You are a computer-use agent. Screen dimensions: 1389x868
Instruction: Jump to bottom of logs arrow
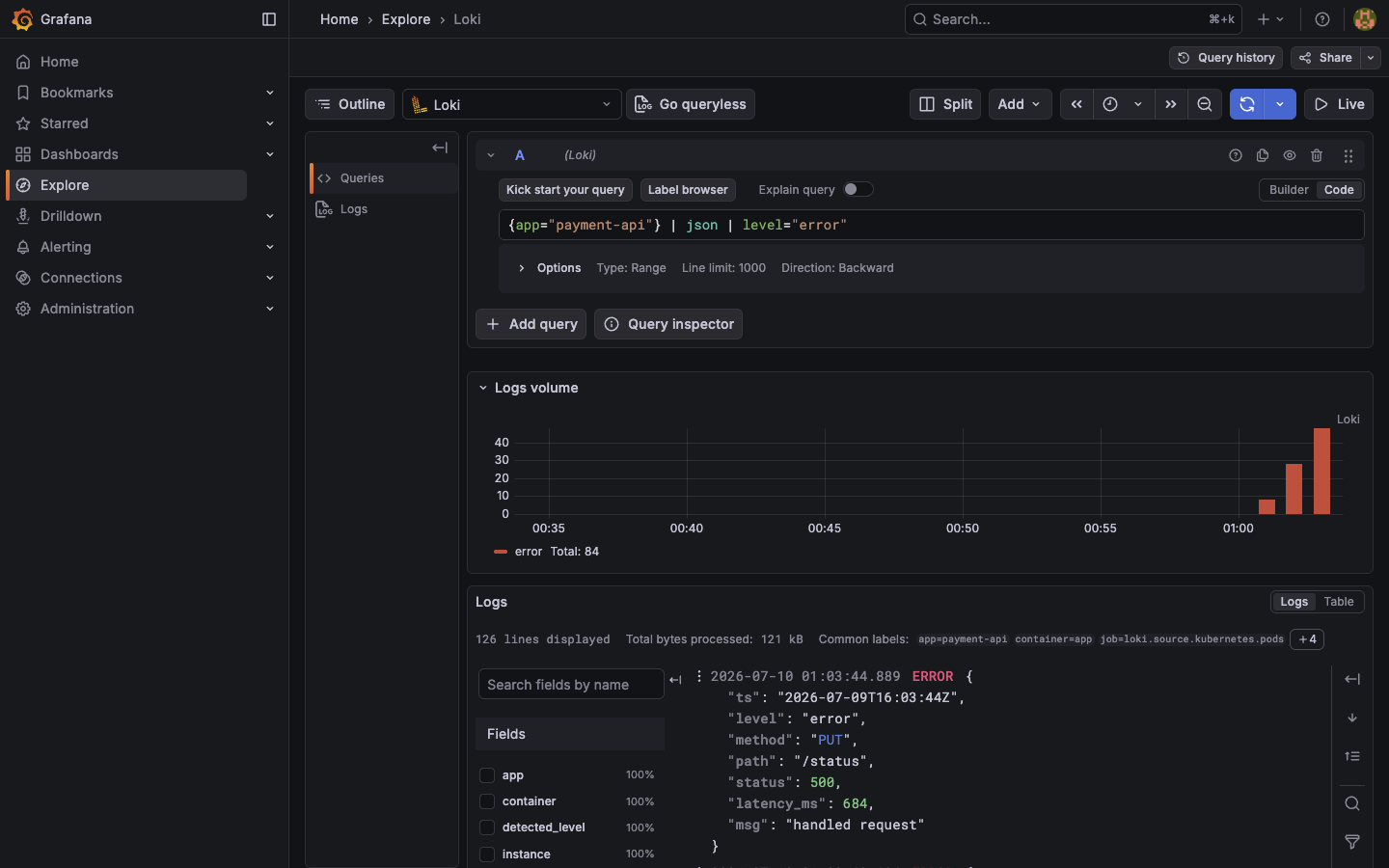click(1352, 718)
